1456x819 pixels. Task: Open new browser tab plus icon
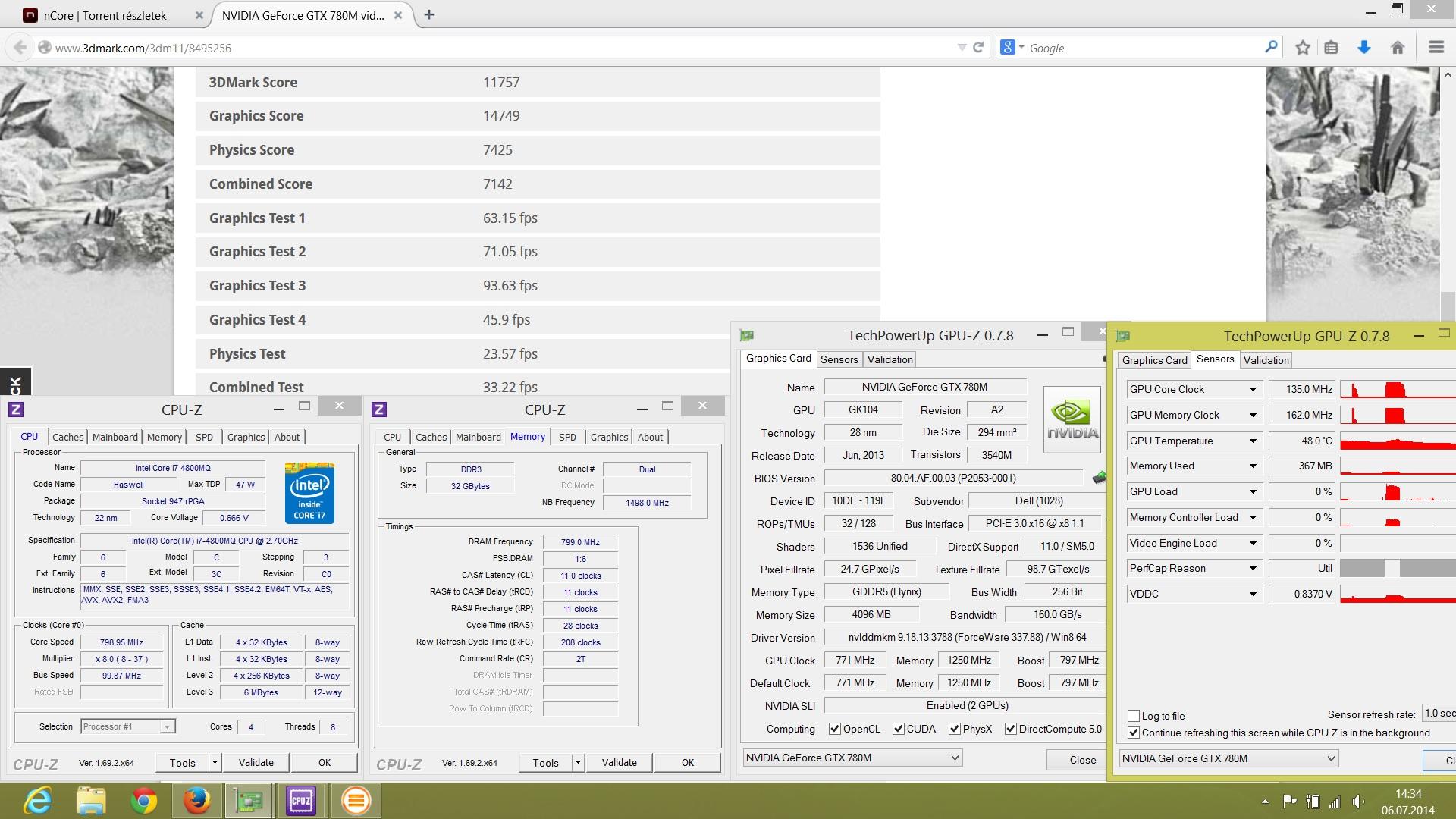(429, 14)
